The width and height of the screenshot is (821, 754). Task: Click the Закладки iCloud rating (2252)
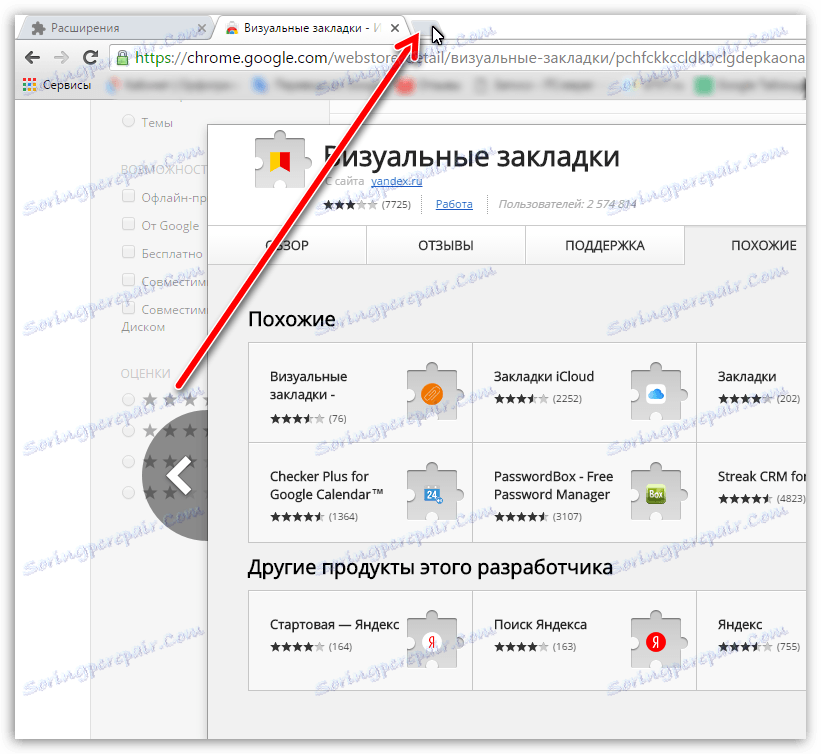(x=538, y=398)
